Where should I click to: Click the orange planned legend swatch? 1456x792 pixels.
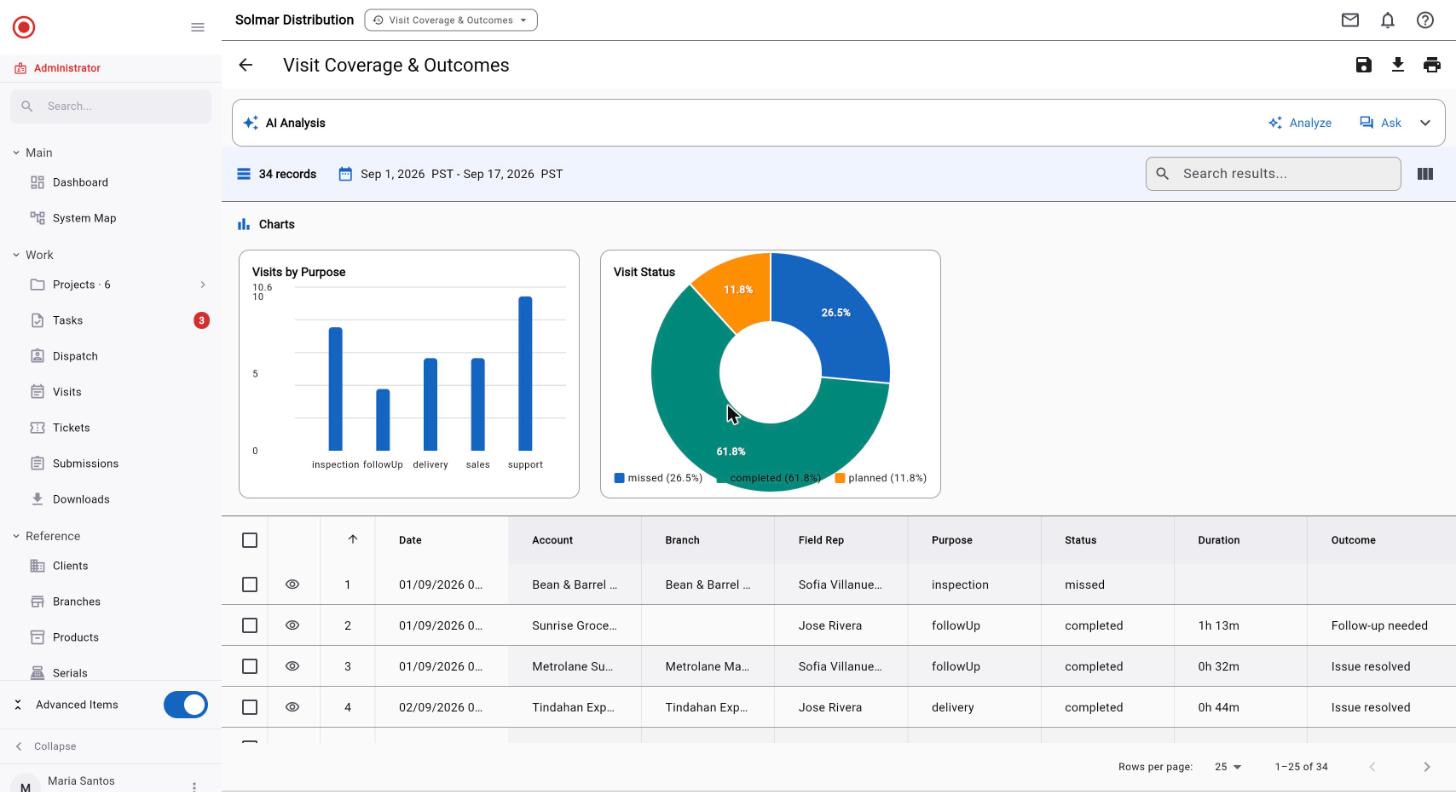[x=840, y=478]
